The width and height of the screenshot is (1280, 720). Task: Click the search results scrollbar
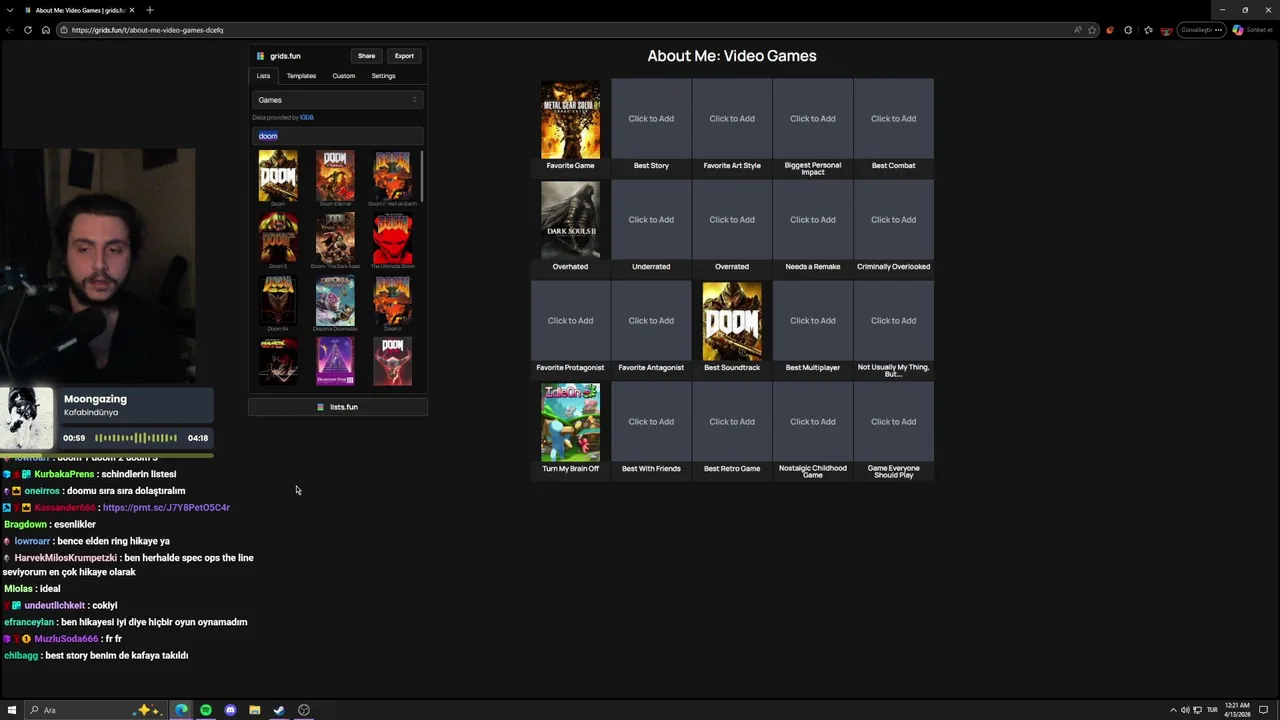(422, 177)
